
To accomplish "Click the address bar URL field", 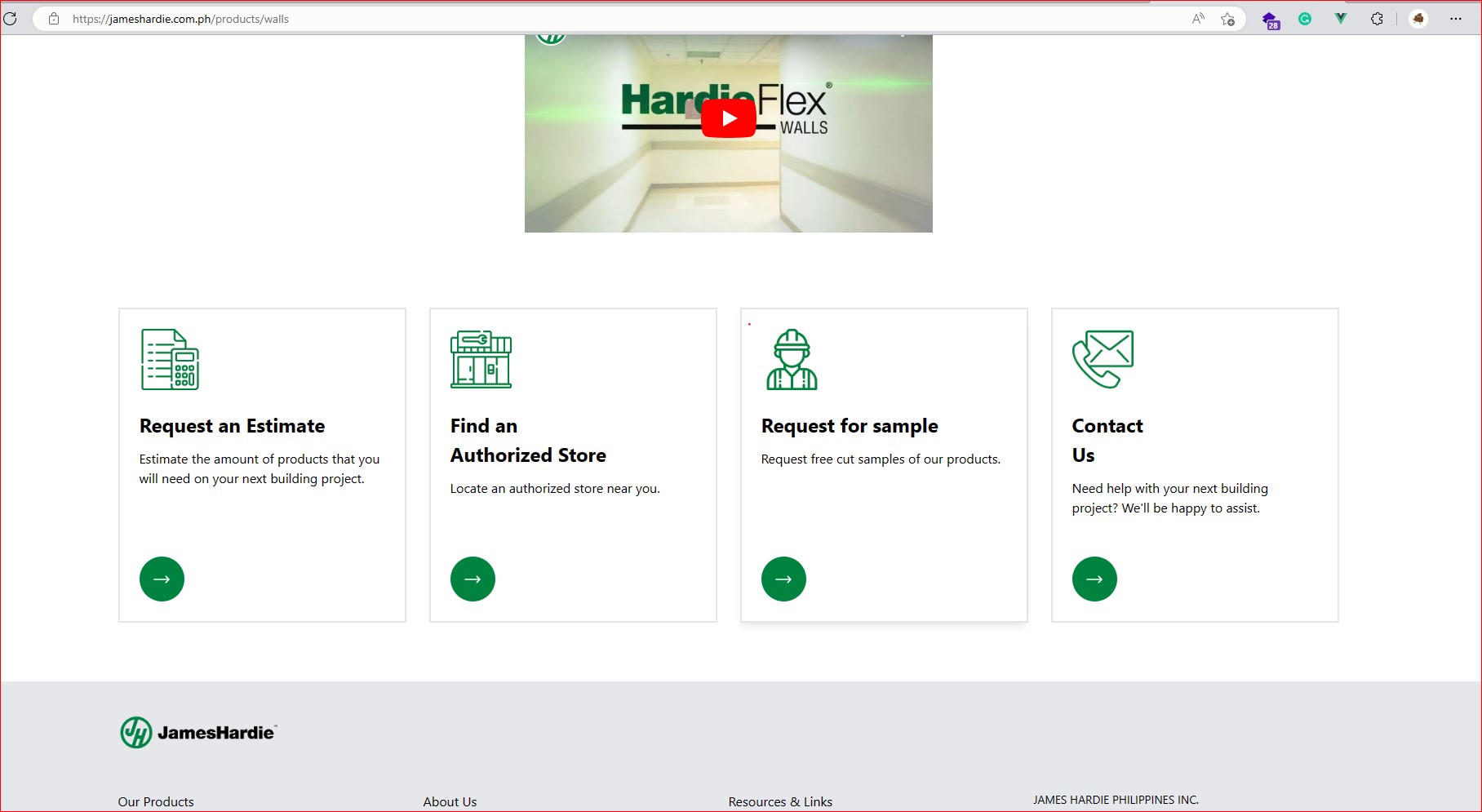I will [571, 19].
